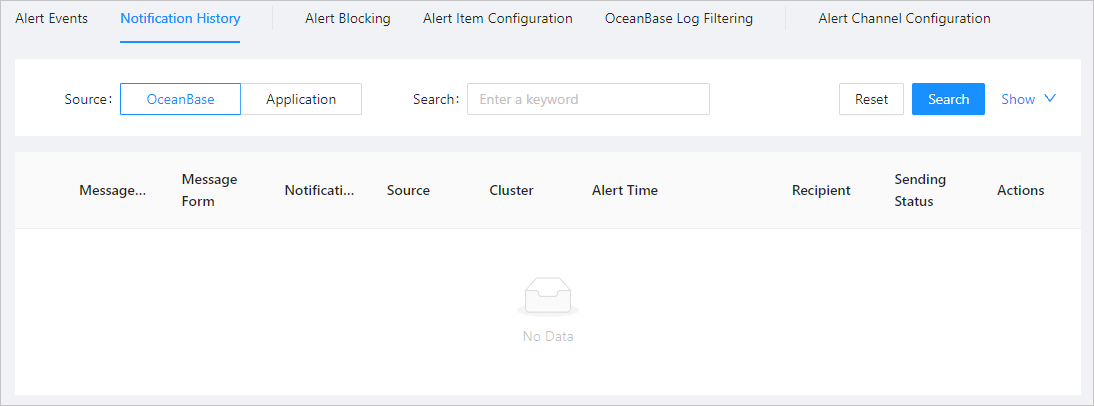Open the Alert Channel Configuration tab

point(904,18)
